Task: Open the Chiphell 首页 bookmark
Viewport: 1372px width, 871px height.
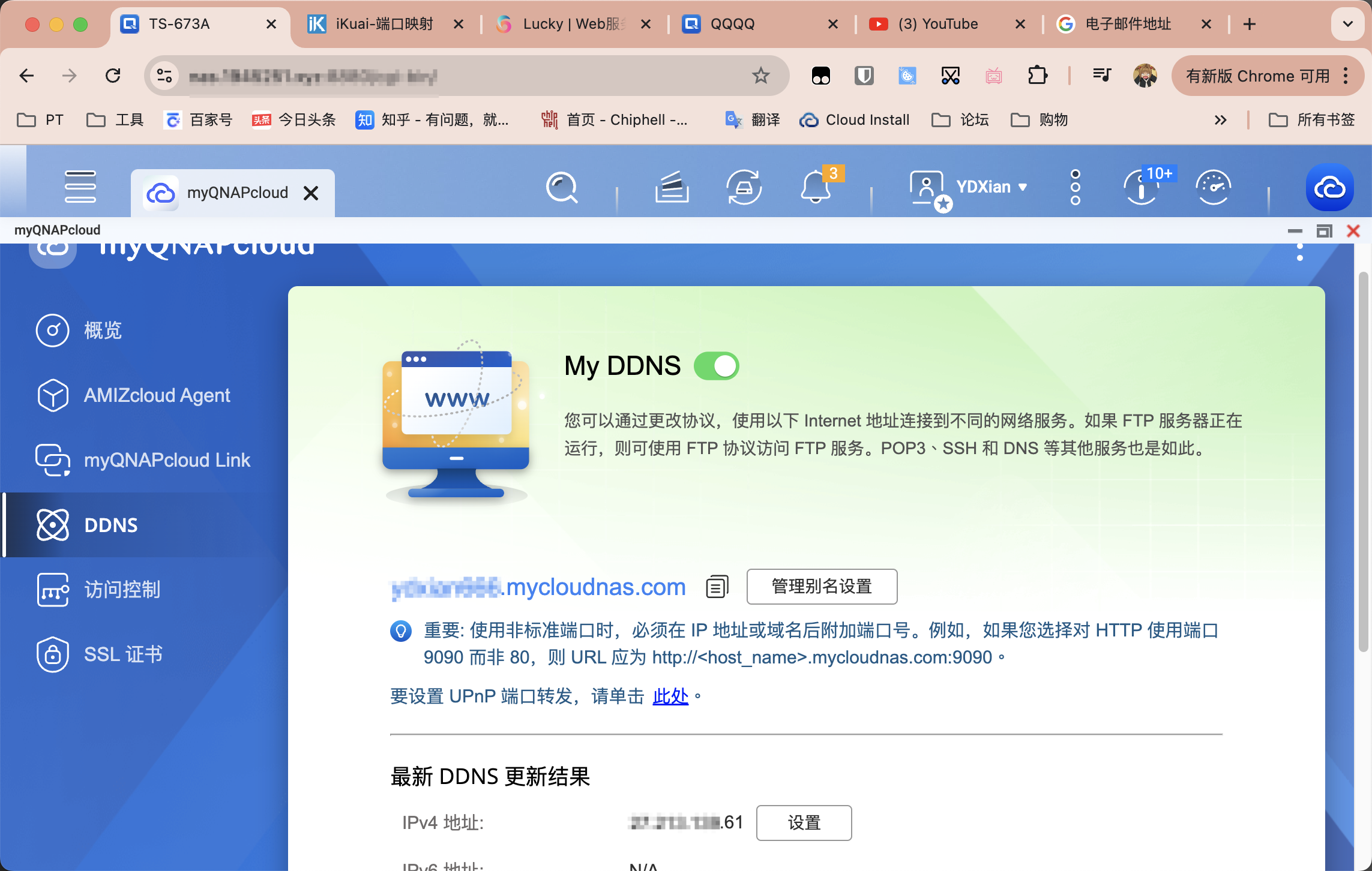Action: (x=614, y=120)
